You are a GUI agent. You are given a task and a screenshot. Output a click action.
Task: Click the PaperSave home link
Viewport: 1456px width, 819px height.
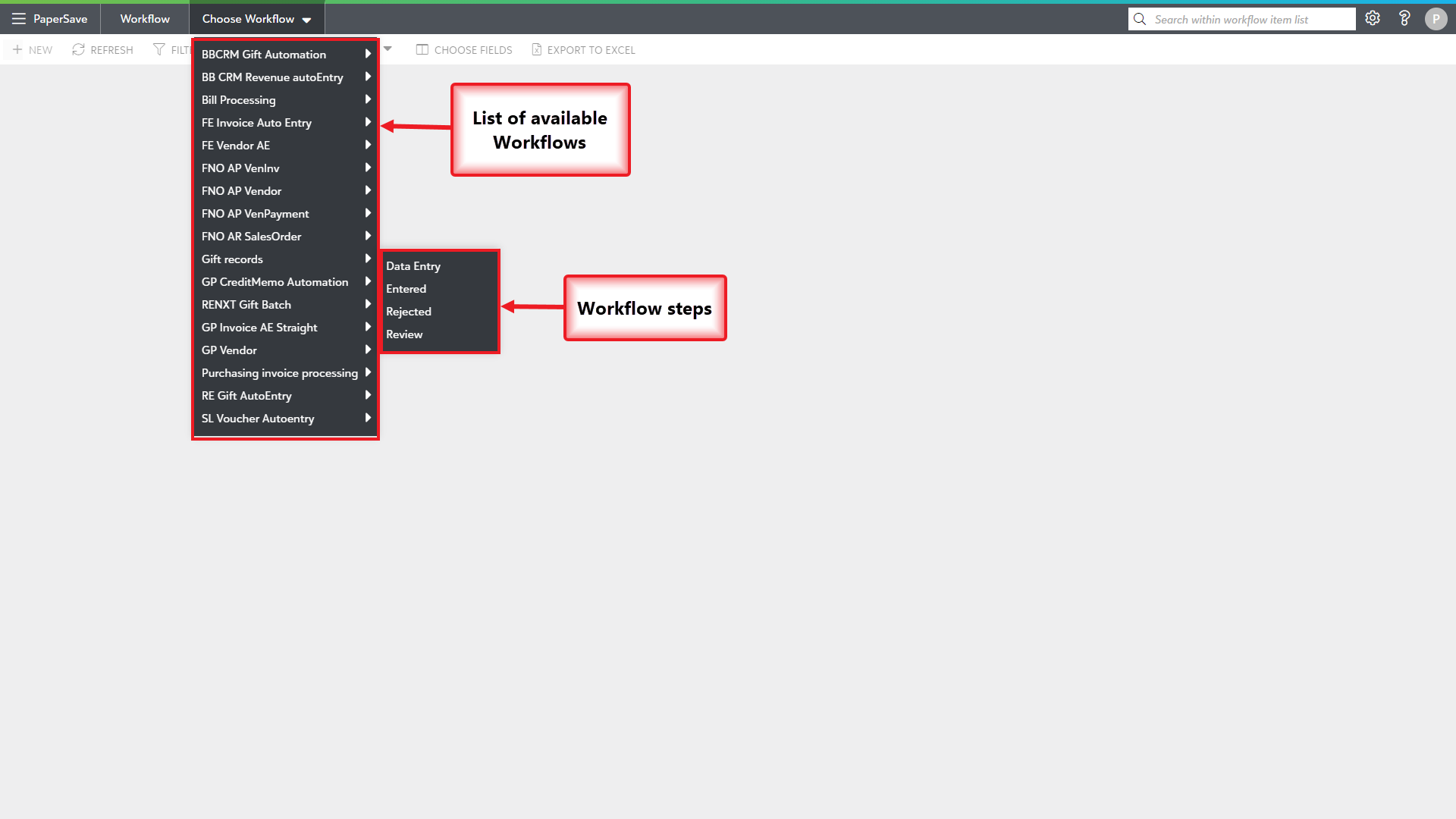click(x=61, y=19)
